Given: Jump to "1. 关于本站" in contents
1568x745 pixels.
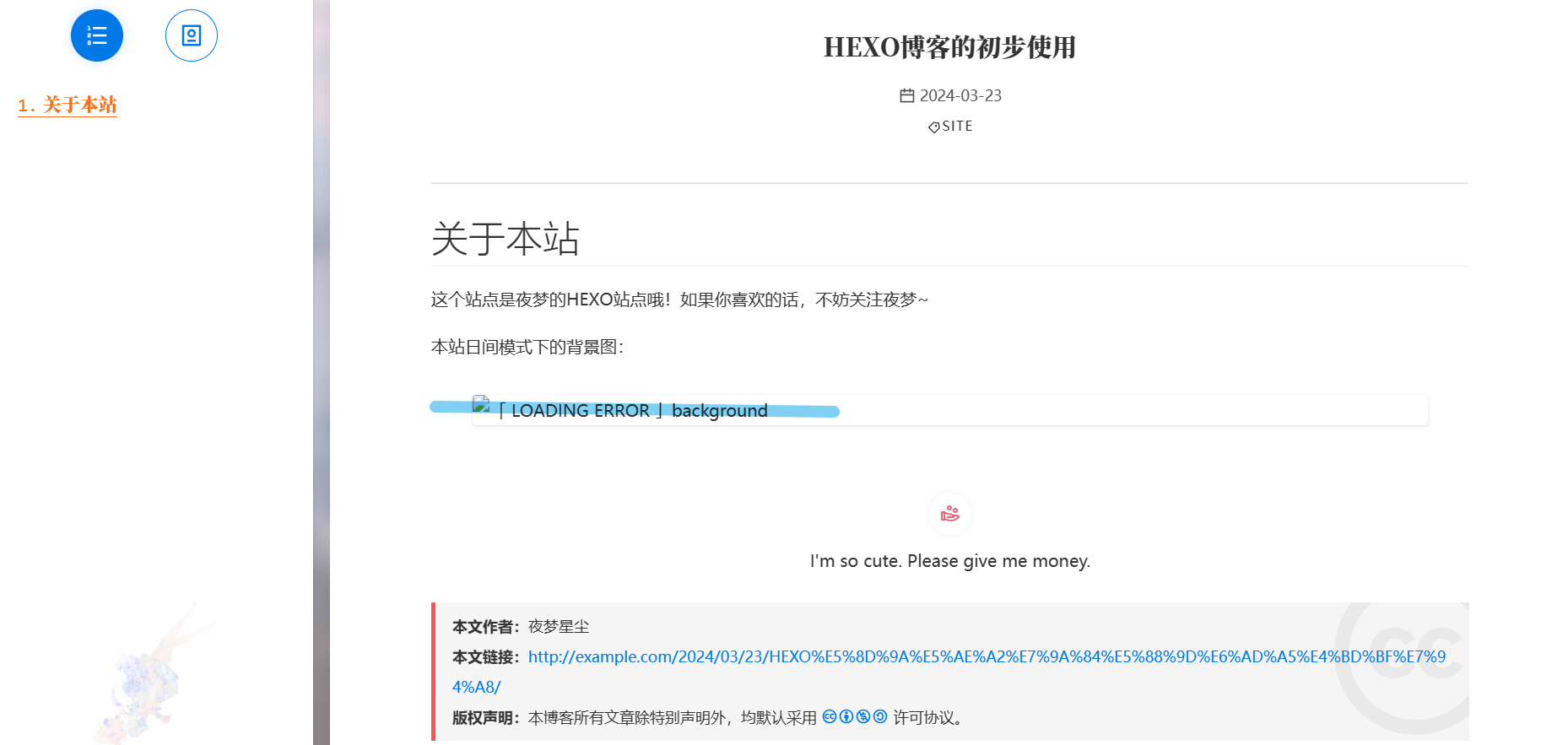Looking at the screenshot, I should [x=68, y=105].
